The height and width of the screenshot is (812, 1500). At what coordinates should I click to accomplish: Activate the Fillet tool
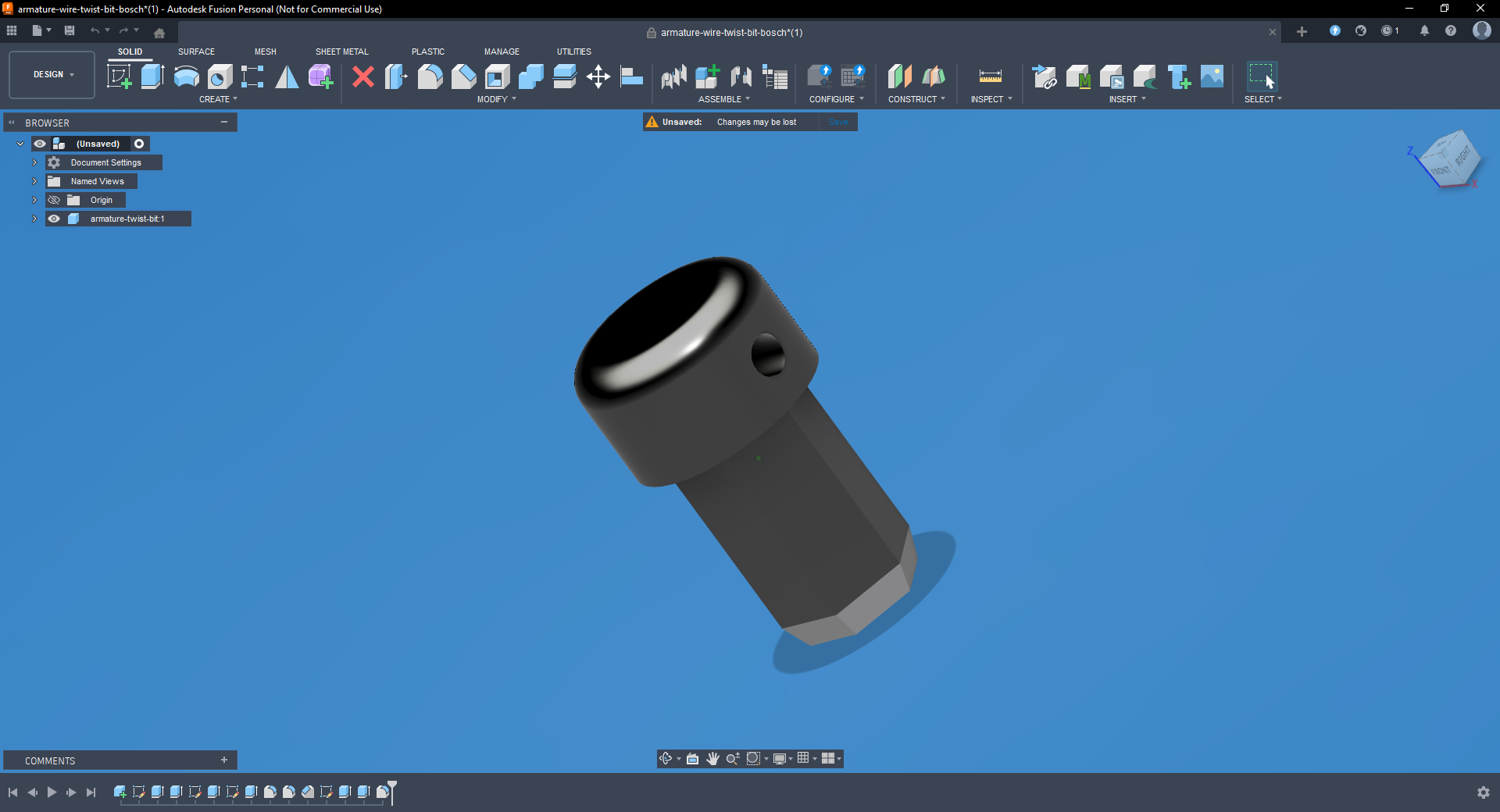[429, 77]
